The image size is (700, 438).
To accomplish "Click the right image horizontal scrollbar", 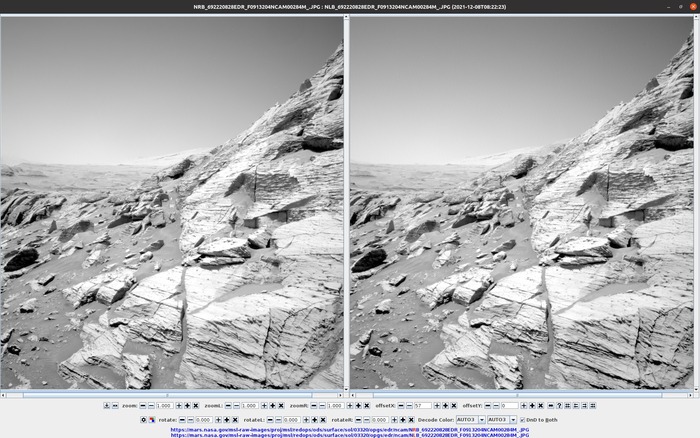I will (x=521, y=394).
